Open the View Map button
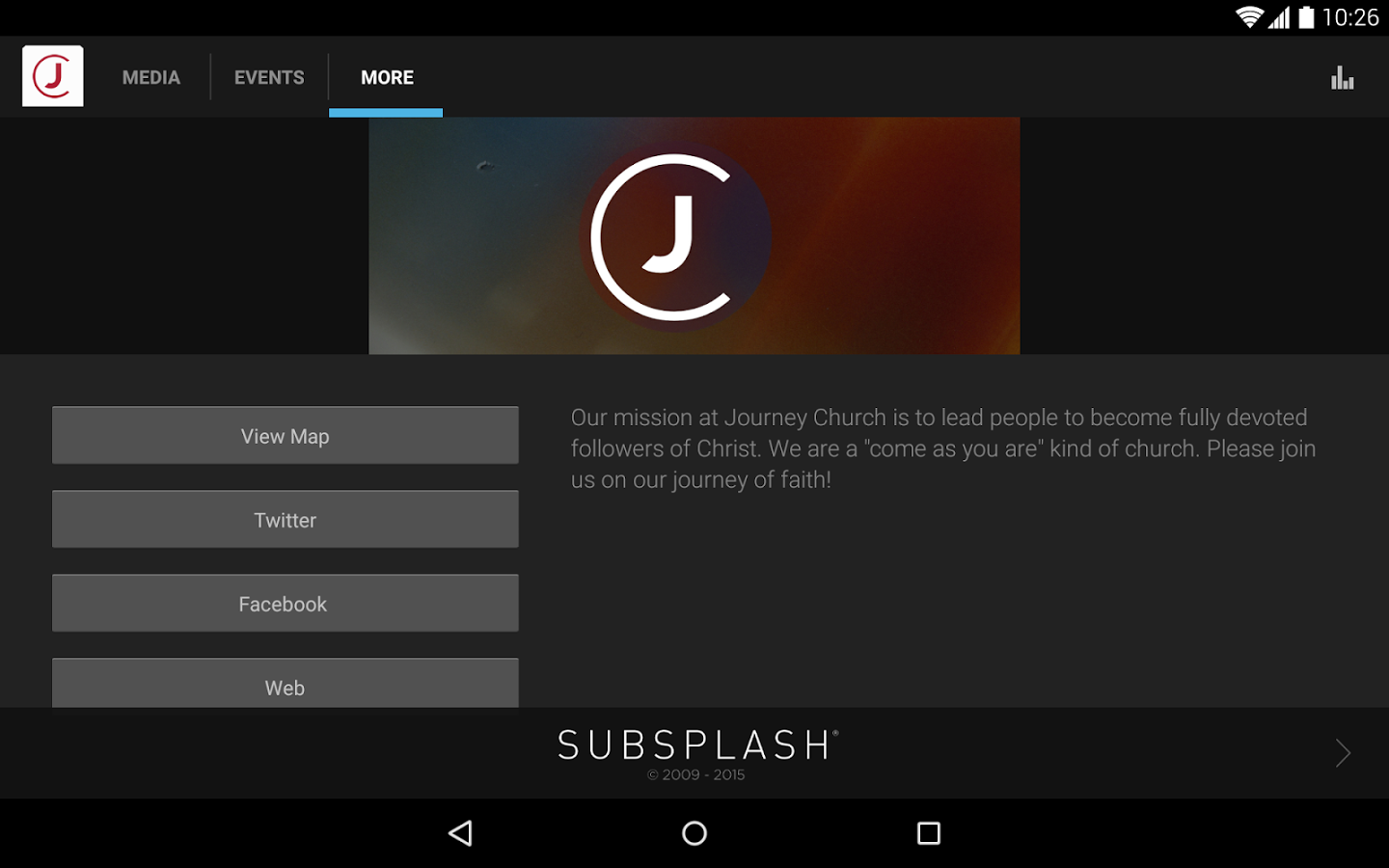 click(286, 436)
